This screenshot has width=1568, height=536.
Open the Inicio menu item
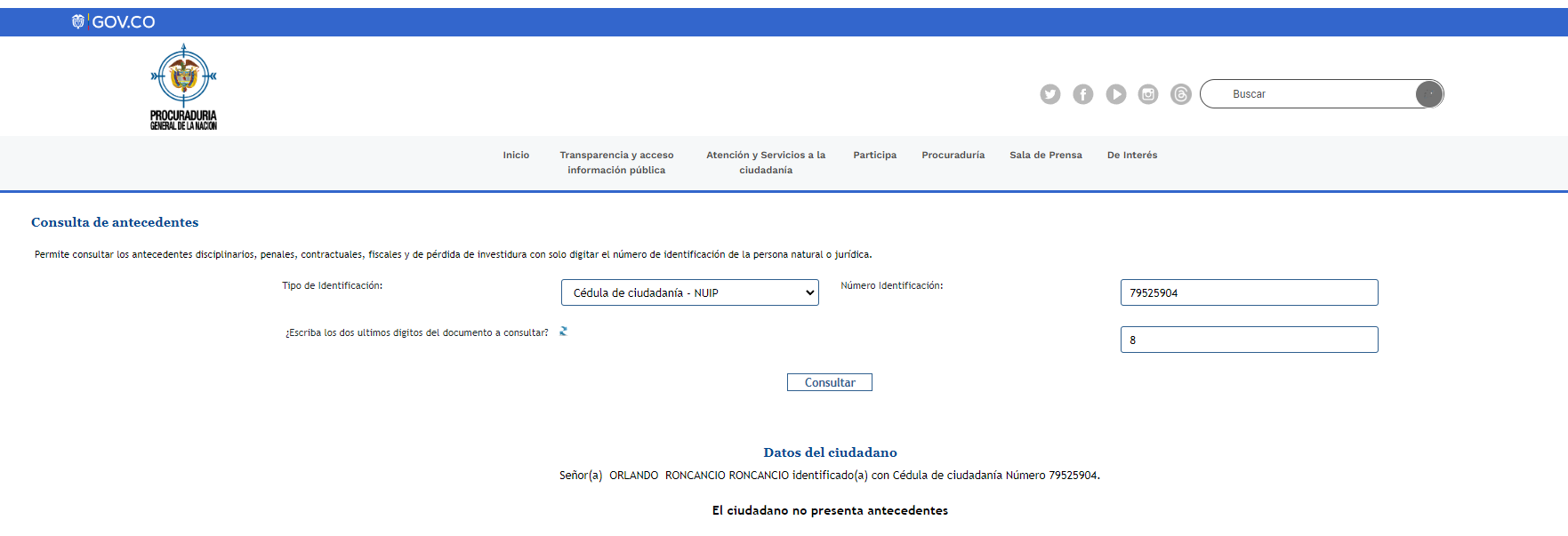516,156
